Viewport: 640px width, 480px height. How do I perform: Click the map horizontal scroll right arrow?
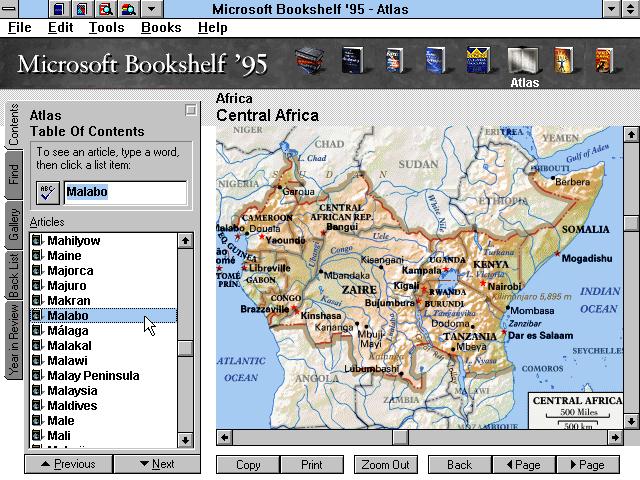(615, 438)
